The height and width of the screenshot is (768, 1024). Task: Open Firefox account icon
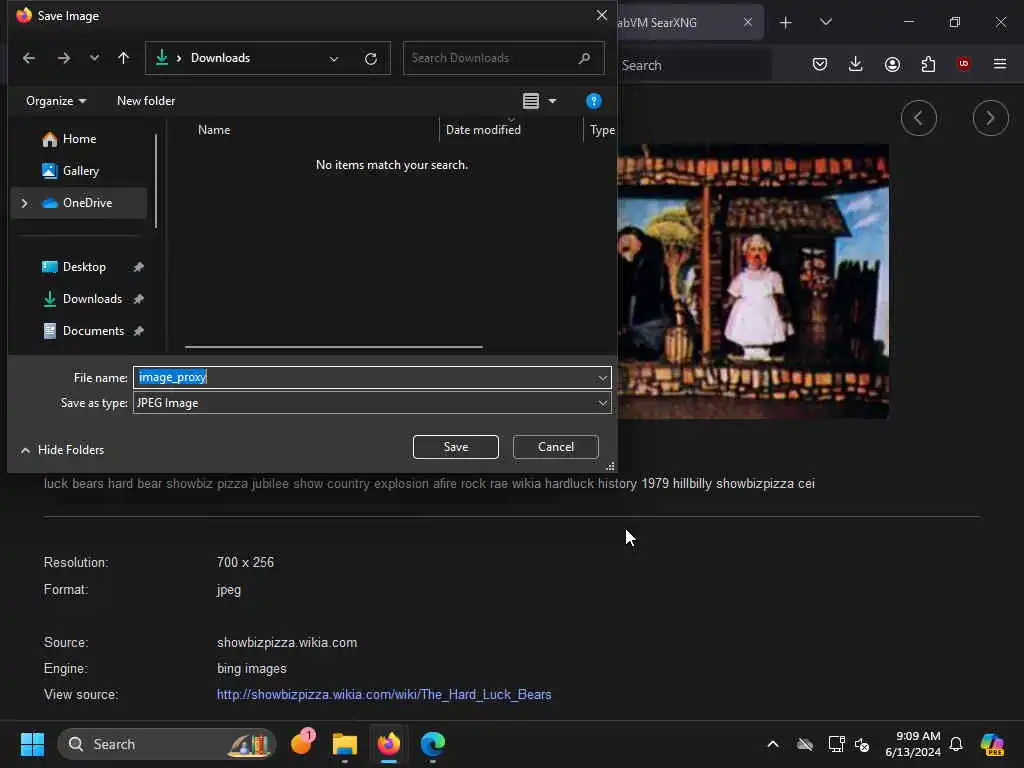pyautogui.click(x=892, y=64)
